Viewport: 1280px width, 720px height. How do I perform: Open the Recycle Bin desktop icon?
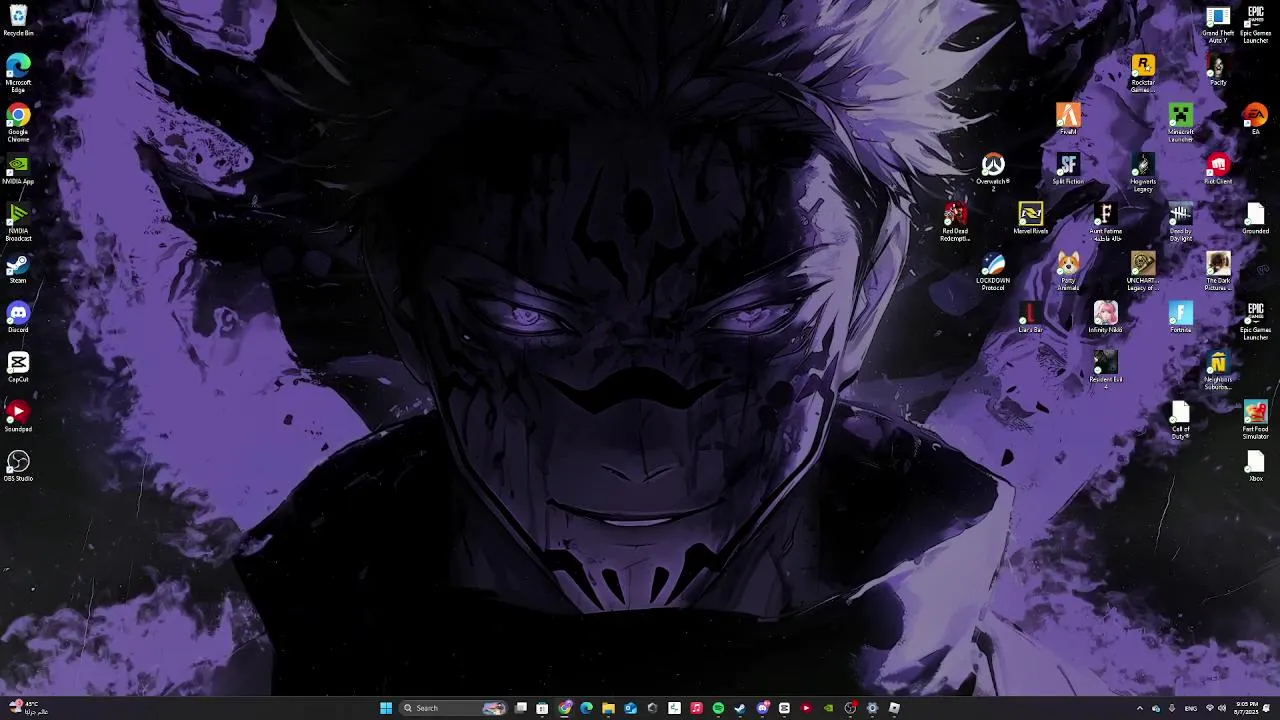[18, 20]
